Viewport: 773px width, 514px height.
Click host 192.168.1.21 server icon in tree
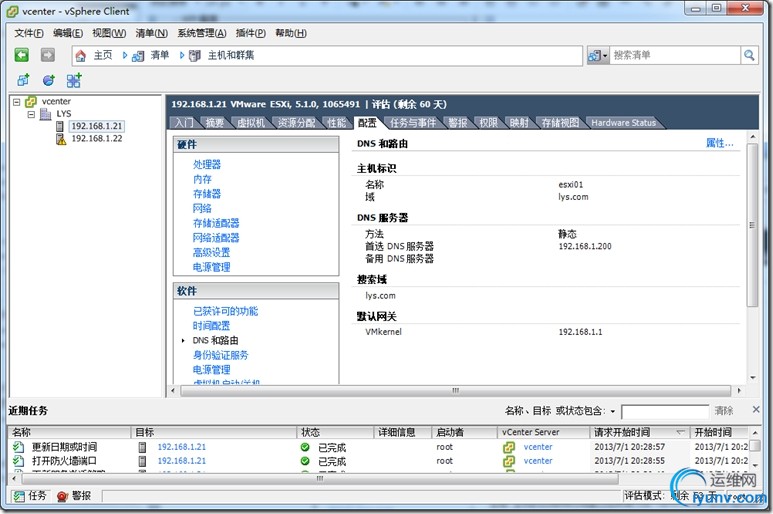click(x=60, y=126)
